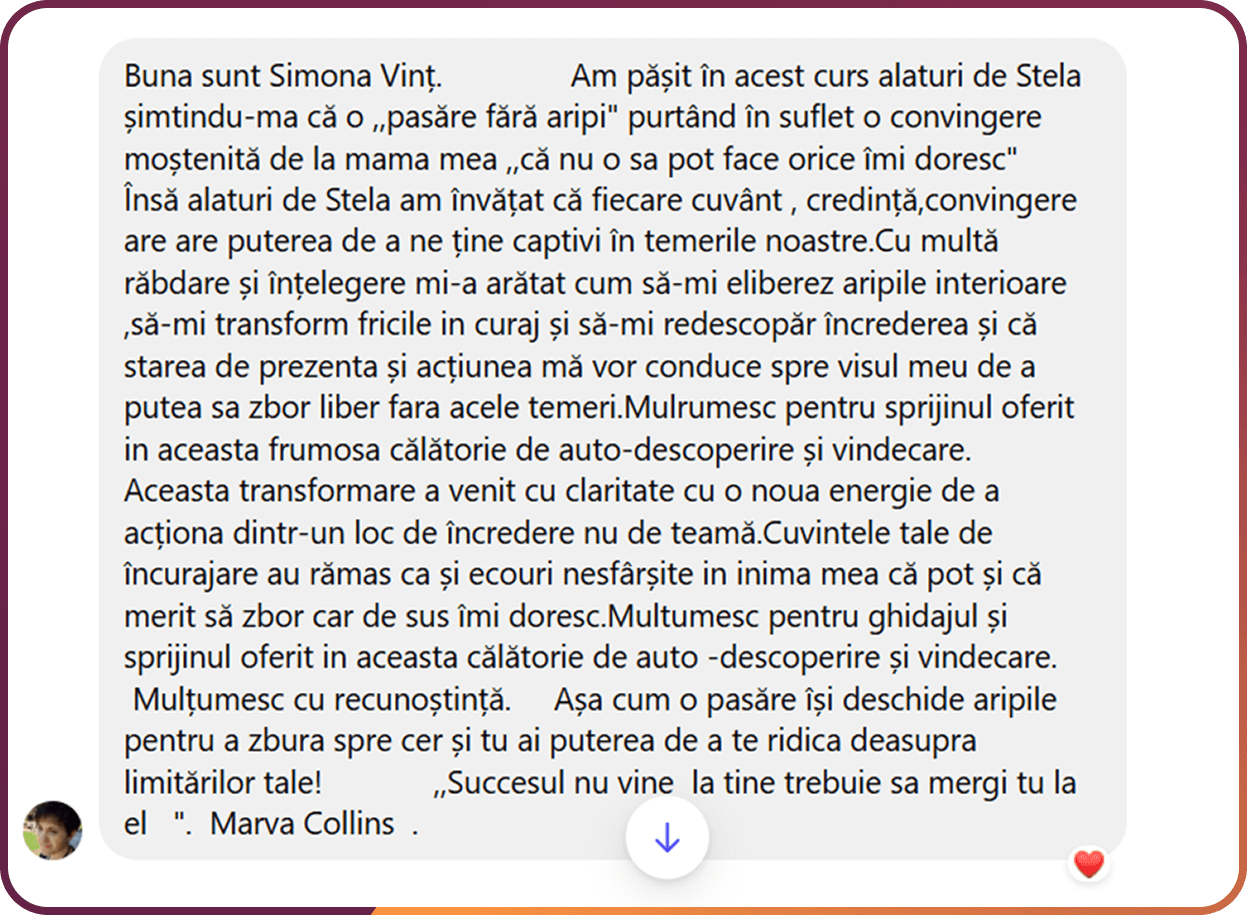Open the sender's profile picture
Viewport: 1247px width, 915px height.
pyautogui.click(x=52, y=830)
